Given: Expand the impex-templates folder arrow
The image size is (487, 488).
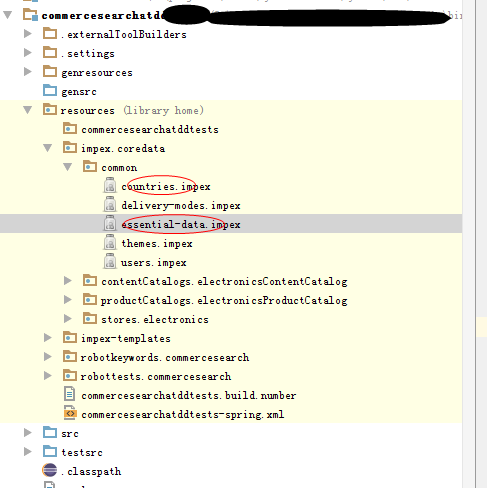Looking at the screenshot, I should 48,338.
